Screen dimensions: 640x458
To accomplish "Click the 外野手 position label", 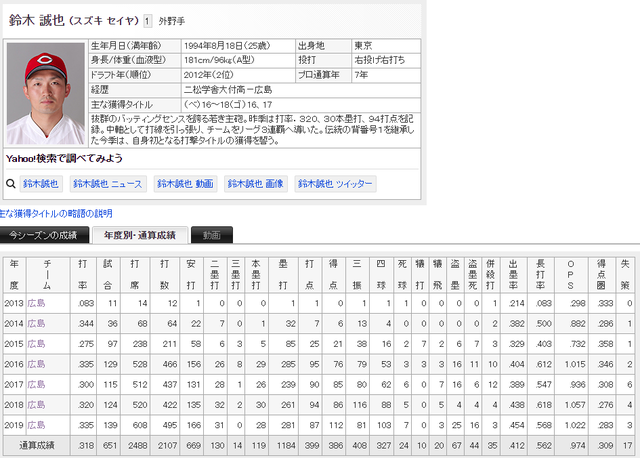I will [x=172, y=21].
